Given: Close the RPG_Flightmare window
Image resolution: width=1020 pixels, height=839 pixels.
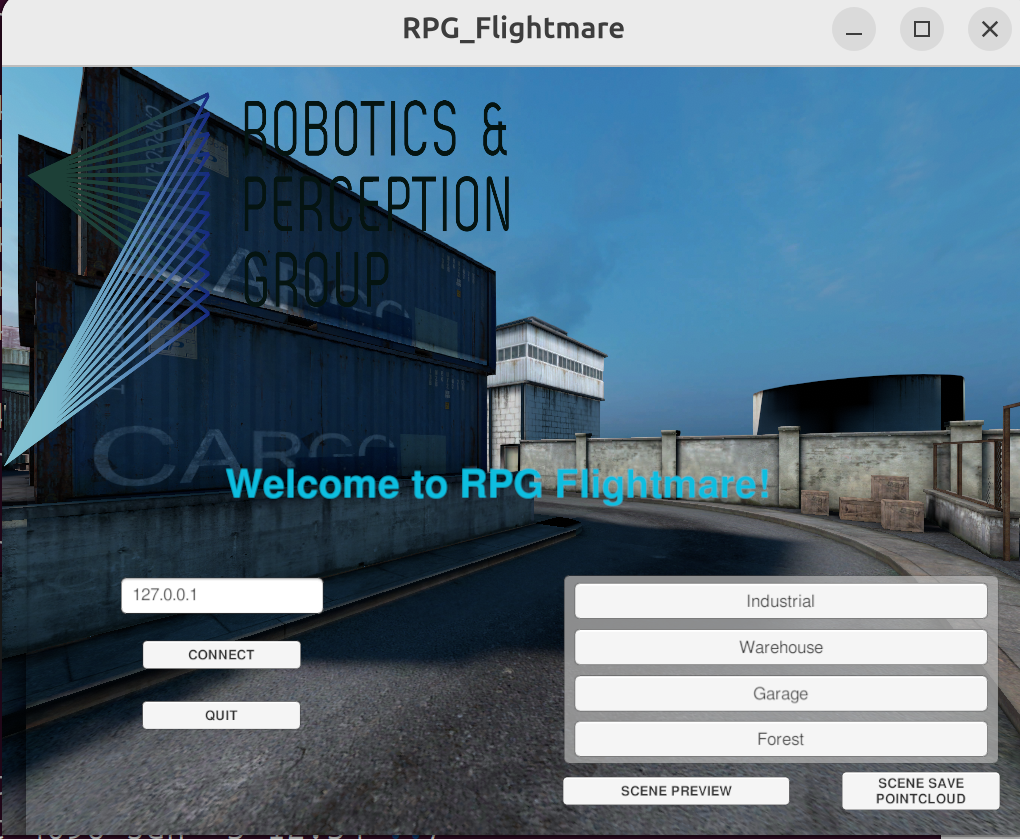Looking at the screenshot, I should 990,29.
